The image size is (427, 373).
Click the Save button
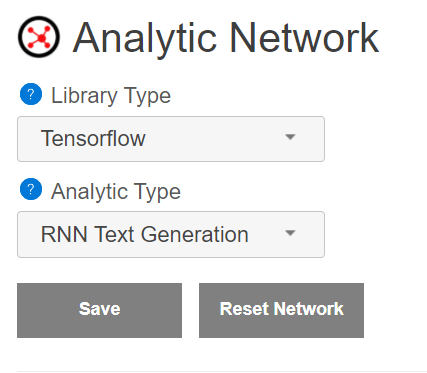100,310
